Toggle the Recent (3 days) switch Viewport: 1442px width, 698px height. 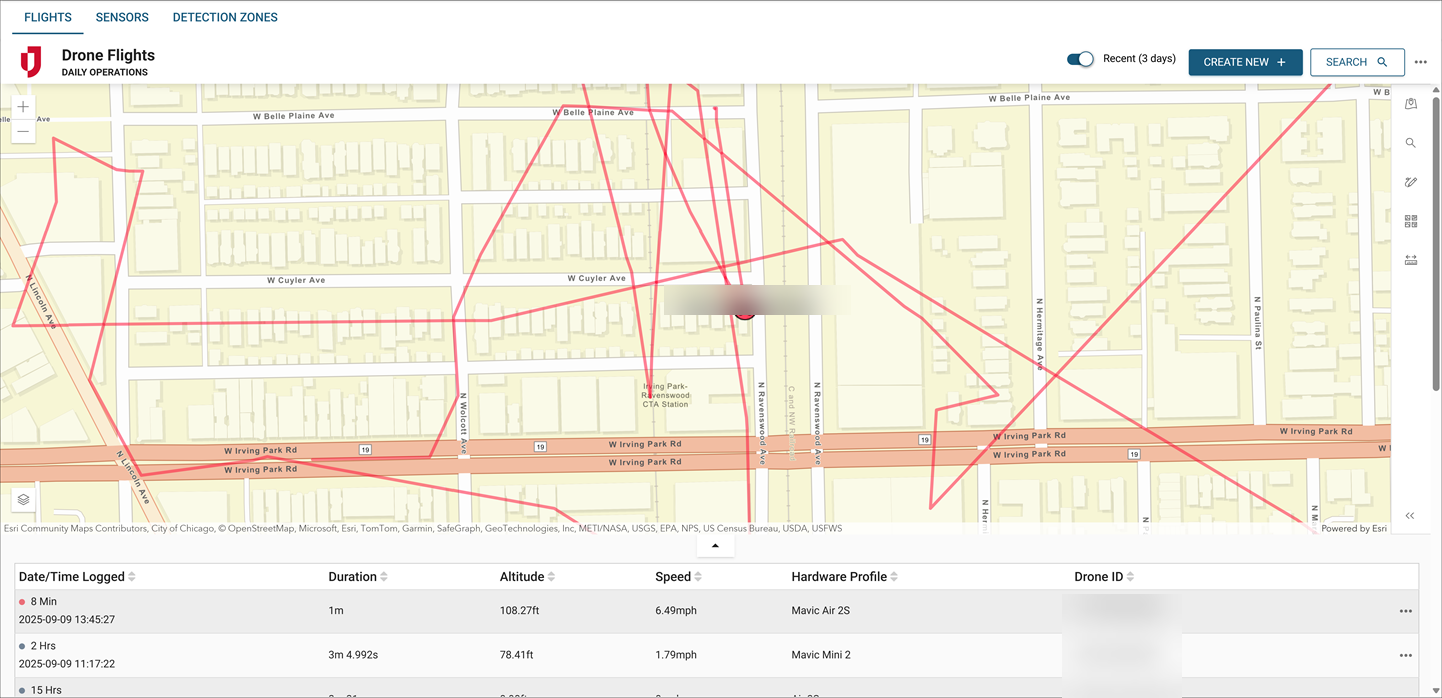click(1080, 59)
